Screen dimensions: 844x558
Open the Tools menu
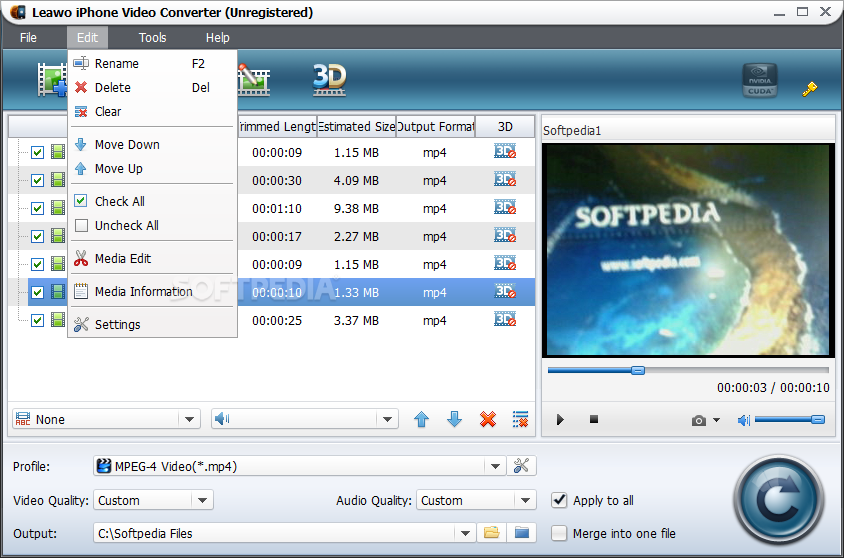pos(152,38)
